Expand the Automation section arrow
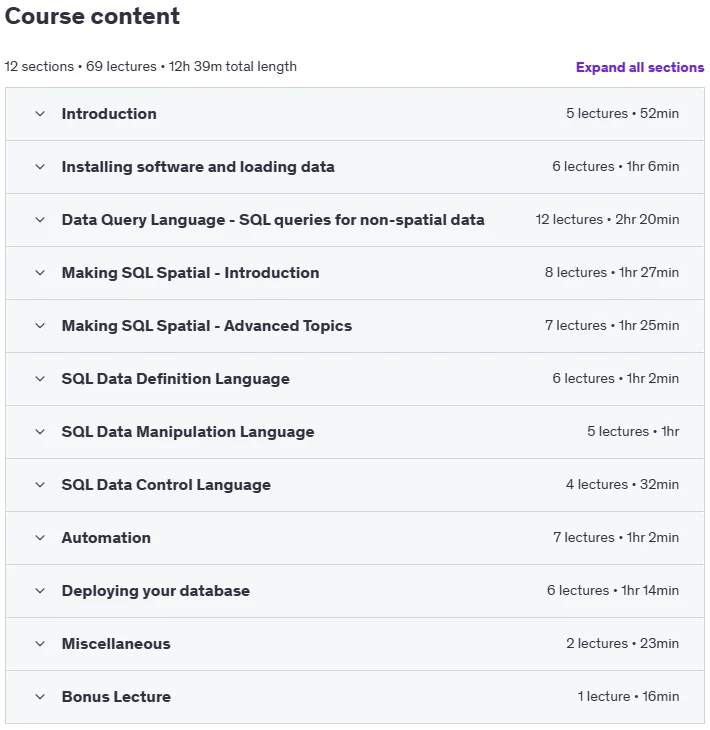 pyautogui.click(x=40, y=538)
